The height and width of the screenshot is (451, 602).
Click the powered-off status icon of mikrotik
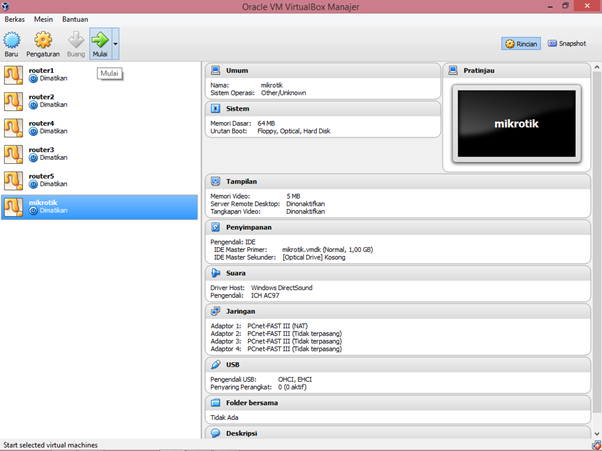click(x=33, y=211)
